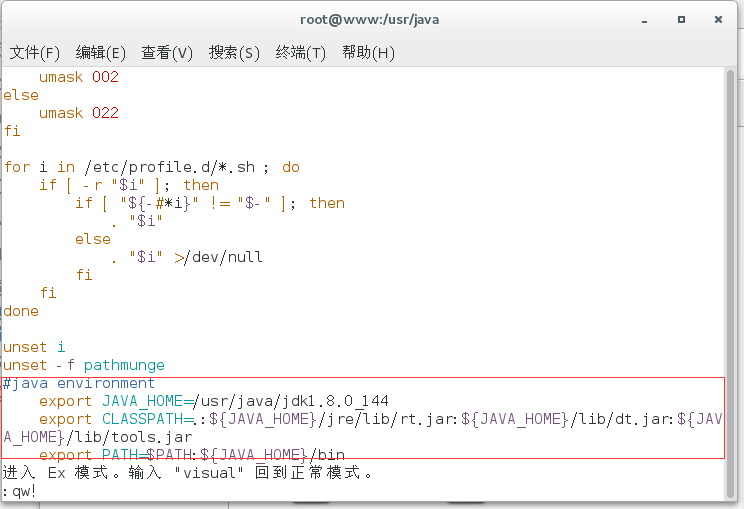The width and height of the screenshot is (744, 509).
Task: Click the unset -f pathmunge line
Action: (84, 365)
